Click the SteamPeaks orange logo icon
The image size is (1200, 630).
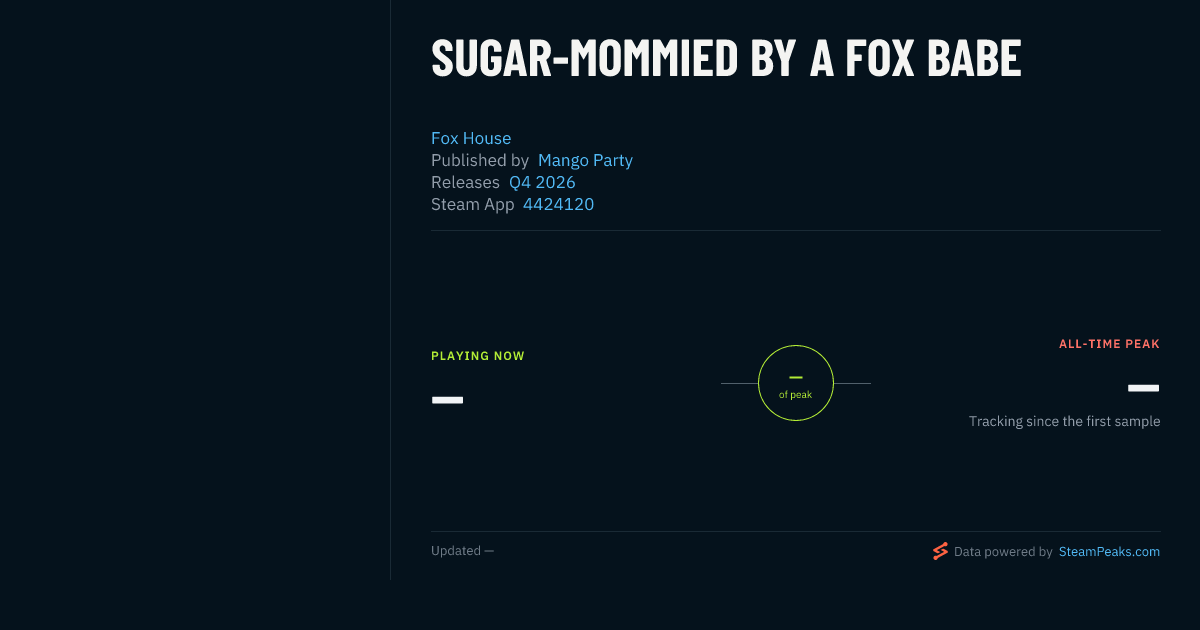pyautogui.click(x=940, y=551)
